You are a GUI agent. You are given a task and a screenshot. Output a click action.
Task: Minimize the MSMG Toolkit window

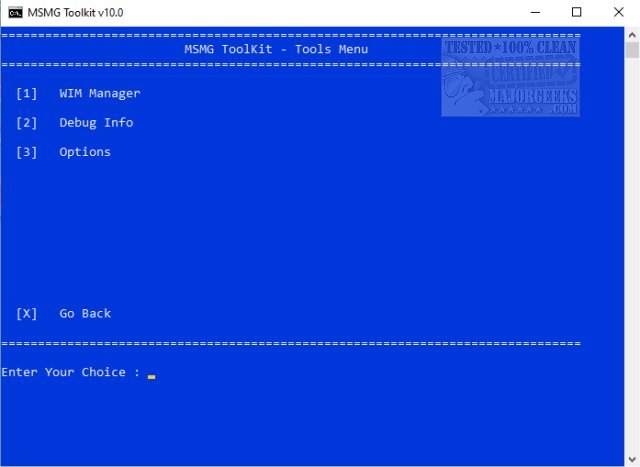tap(535, 13)
